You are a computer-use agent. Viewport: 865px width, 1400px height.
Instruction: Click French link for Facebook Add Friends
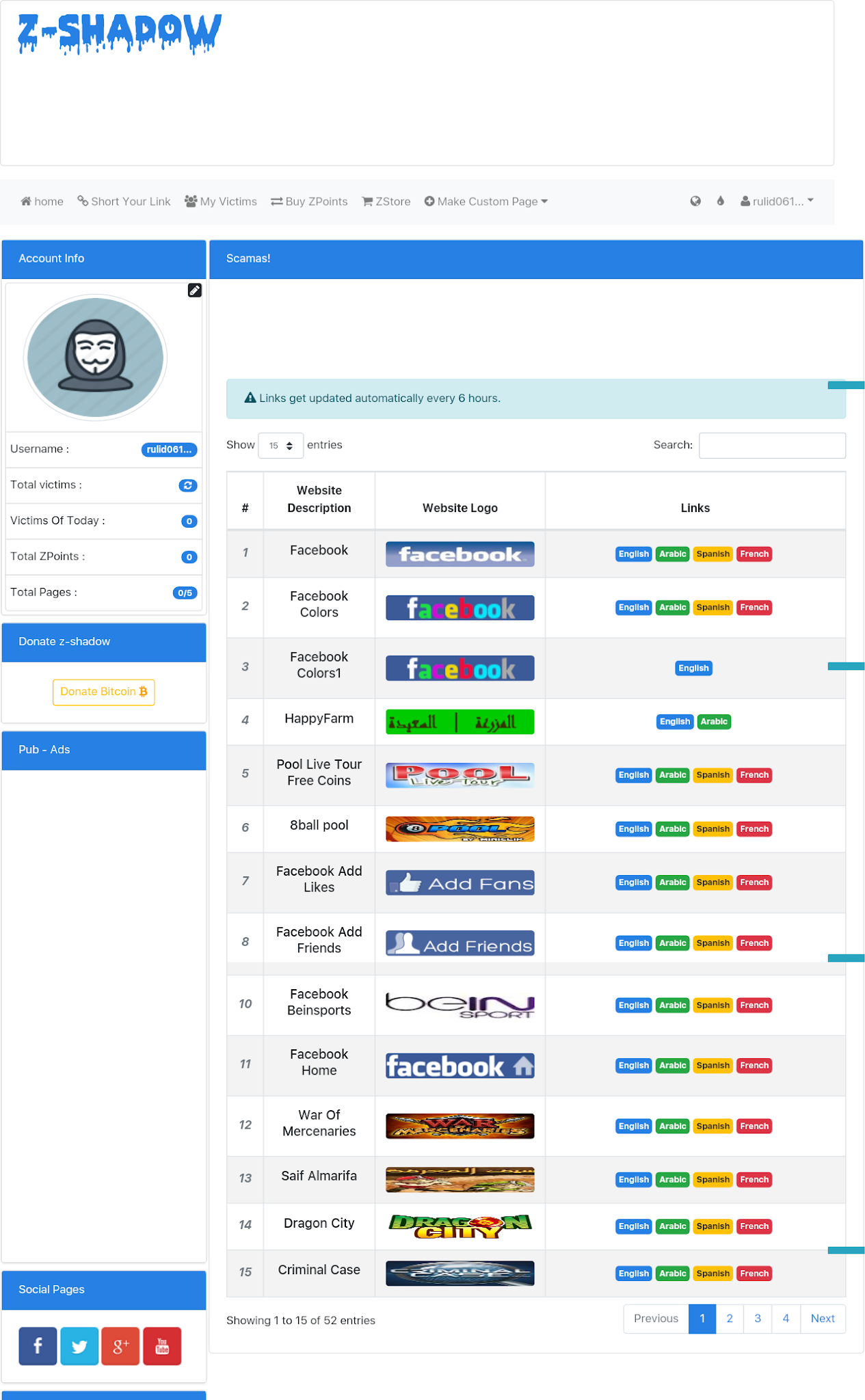tap(754, 943)
